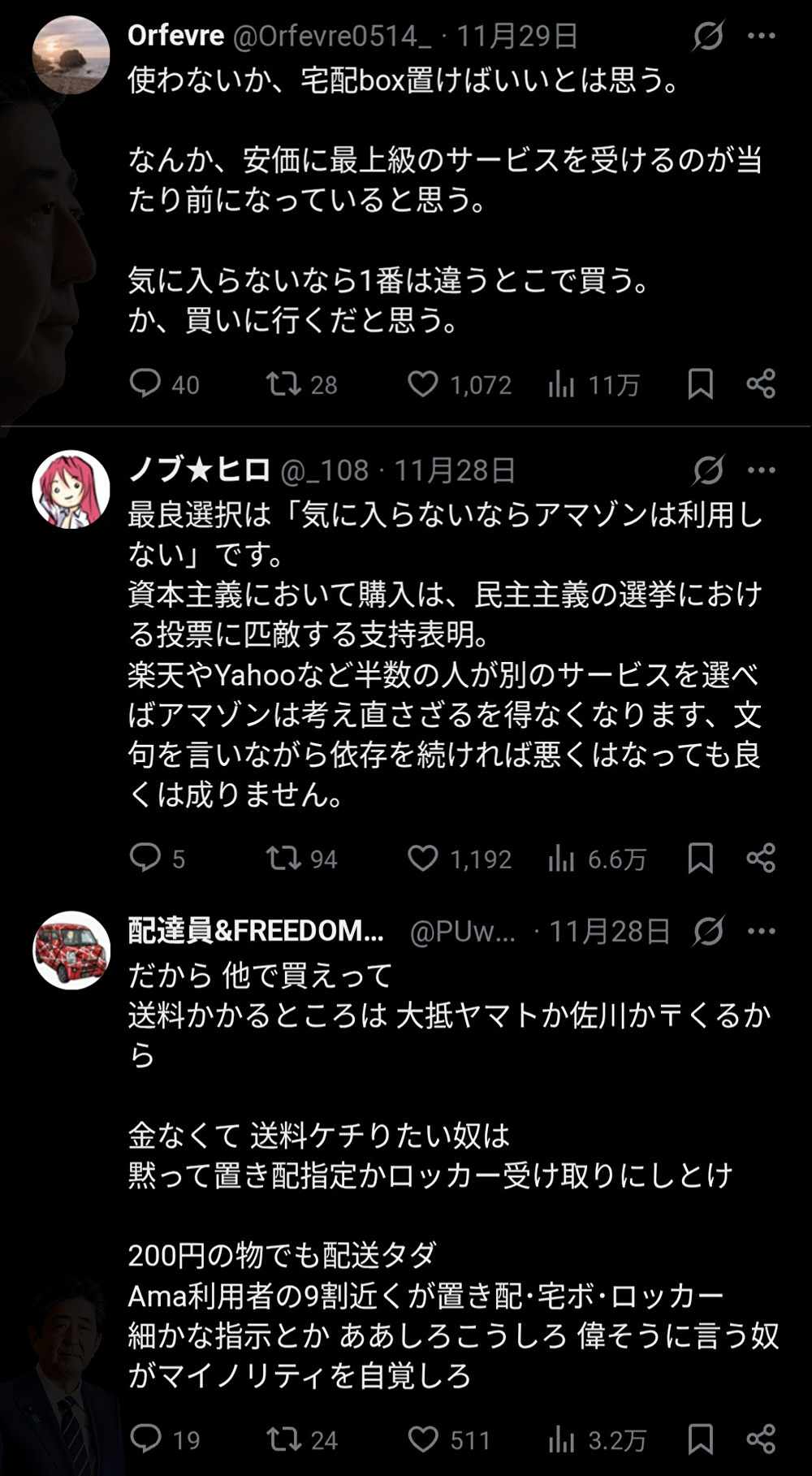This screenshot has width=812, height=1476.
Task: Open Orfevre's profile avatar
Action: click(x=71, y=54)
